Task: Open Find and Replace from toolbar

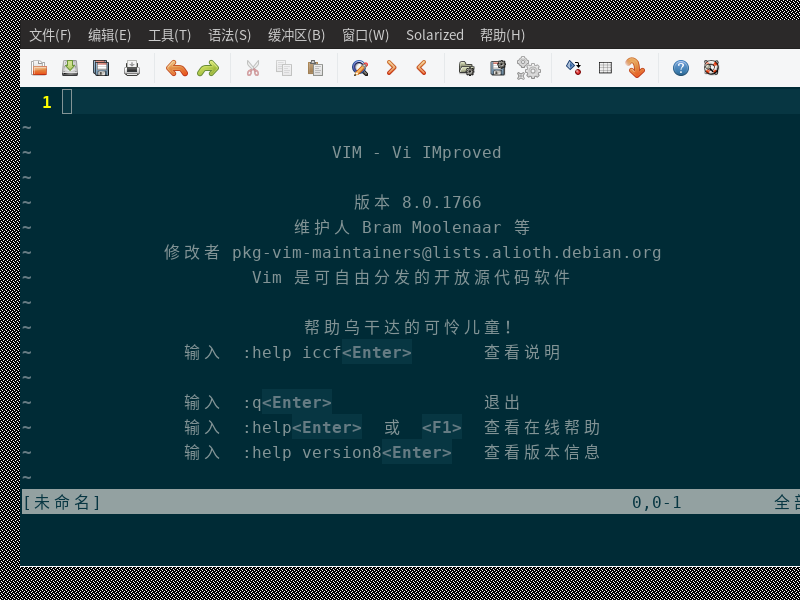Action: click(360, 68)
